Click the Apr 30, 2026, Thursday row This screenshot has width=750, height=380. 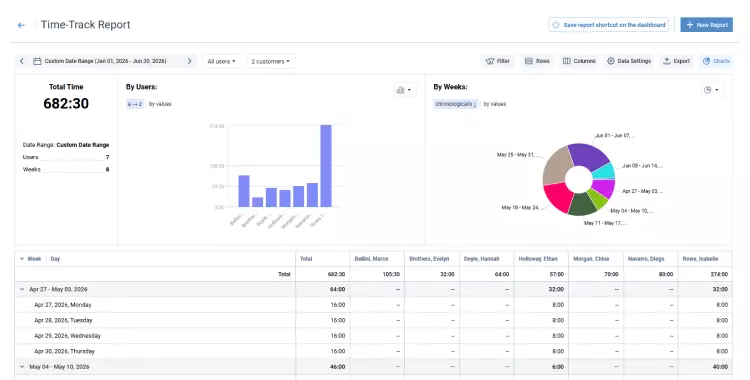point(373,351)
